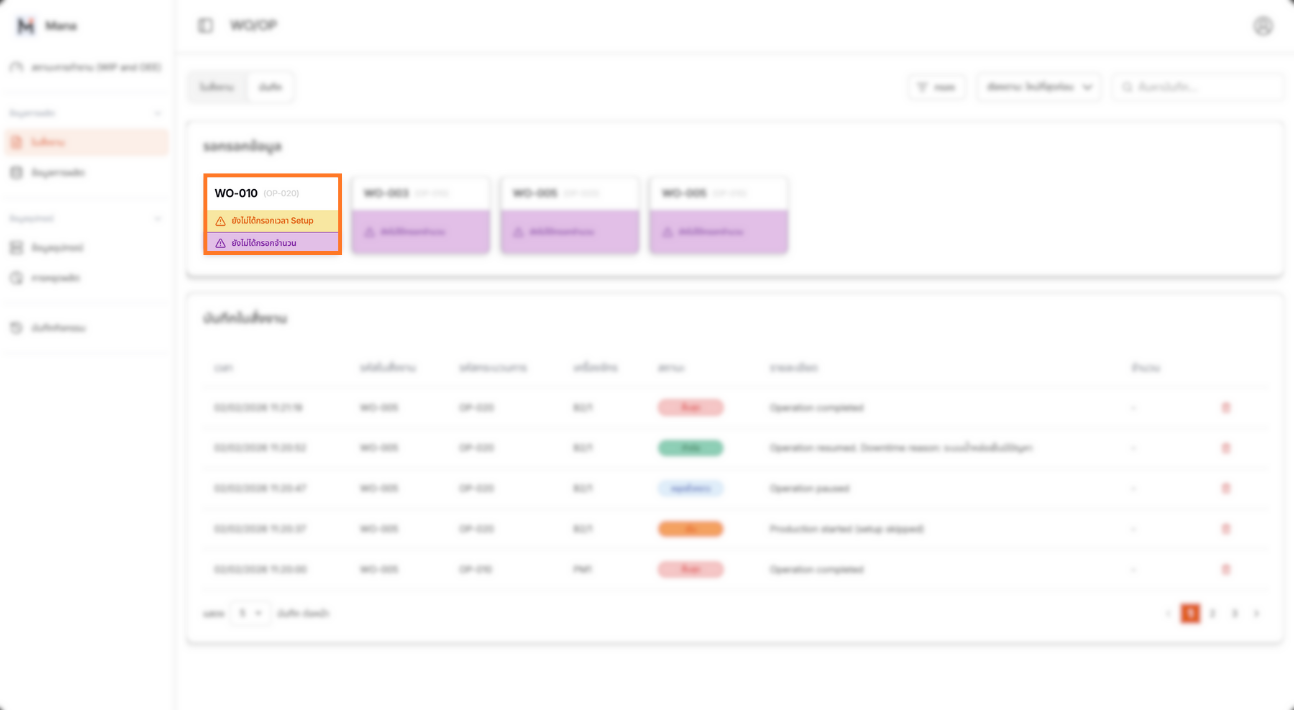
Task: Open the user profile avatar icon
Action: click(x=1263, y=26)
